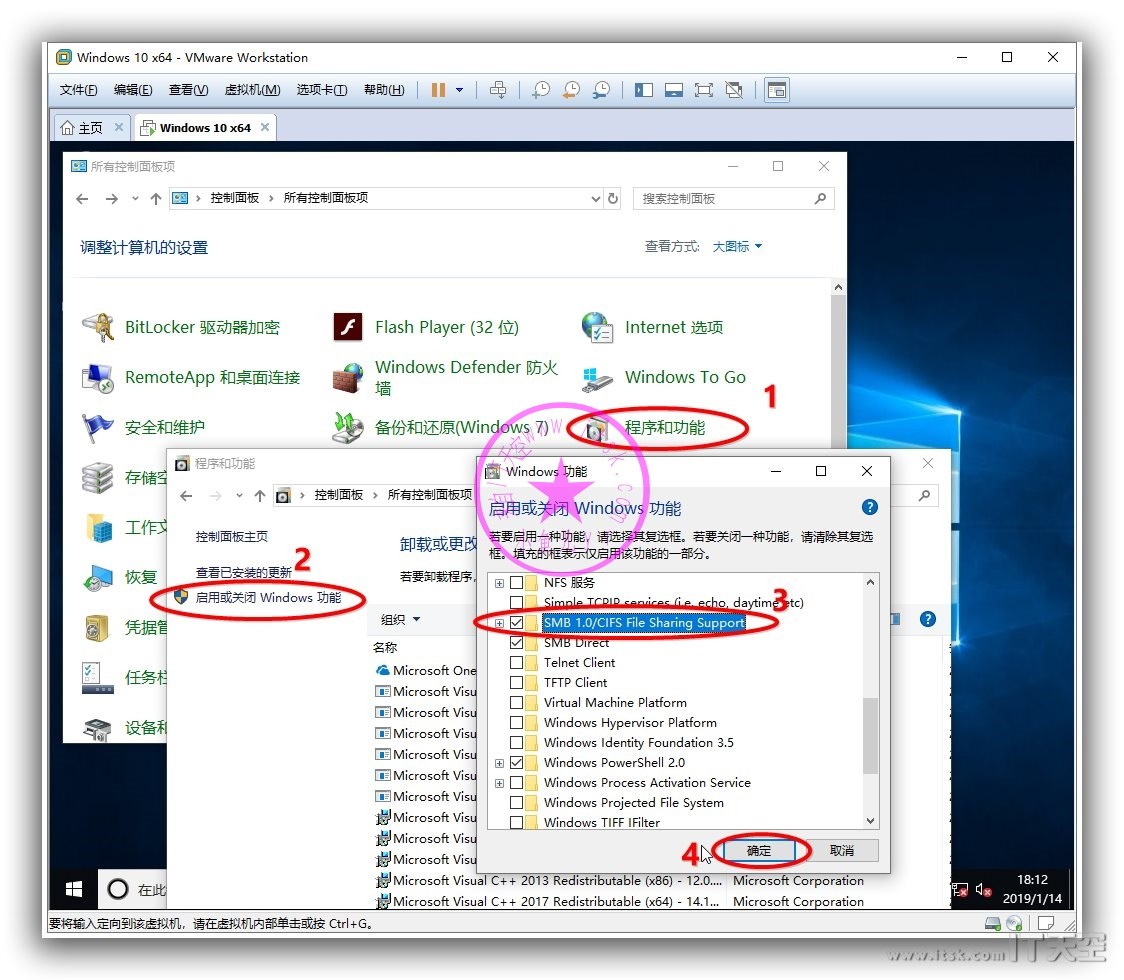Click 启用或关闭 Windows 功能 link

(268, 597)
